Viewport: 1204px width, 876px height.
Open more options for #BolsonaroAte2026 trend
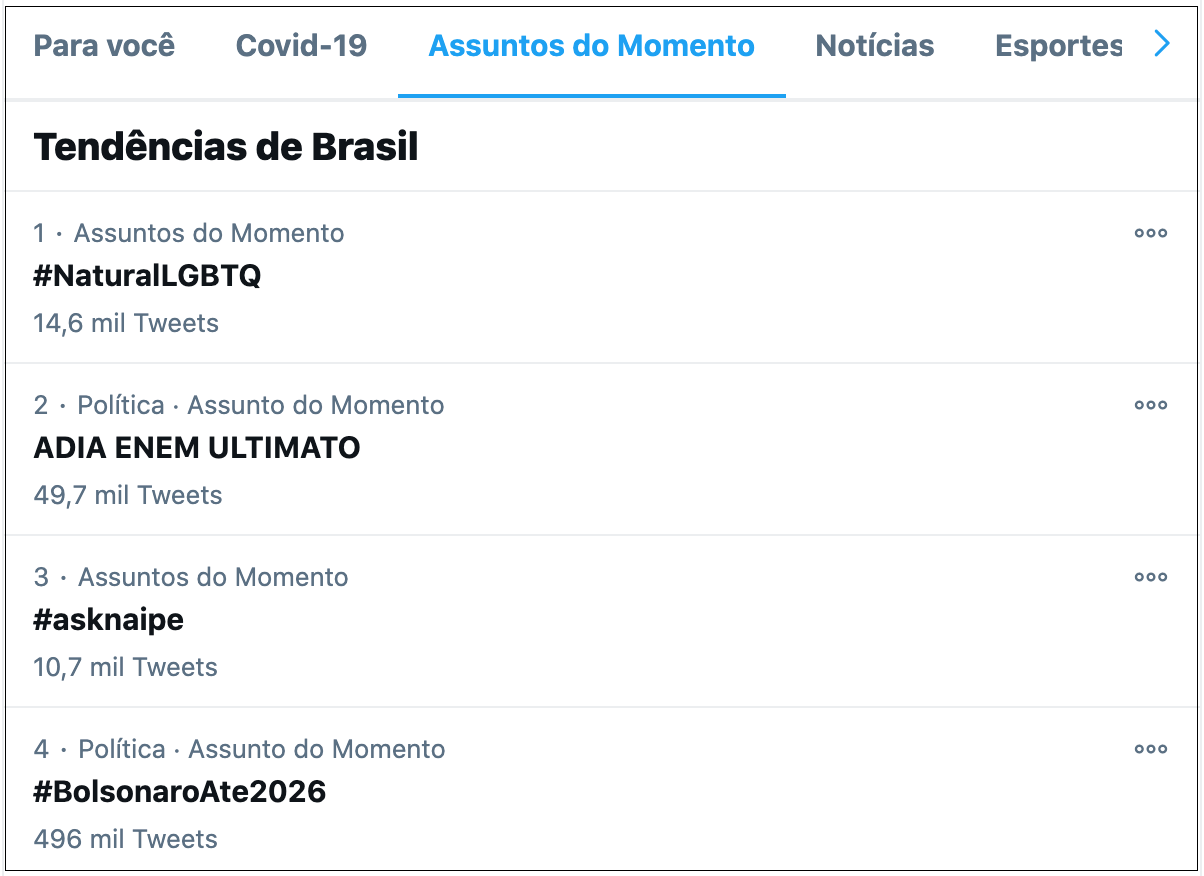[1150, 749]
